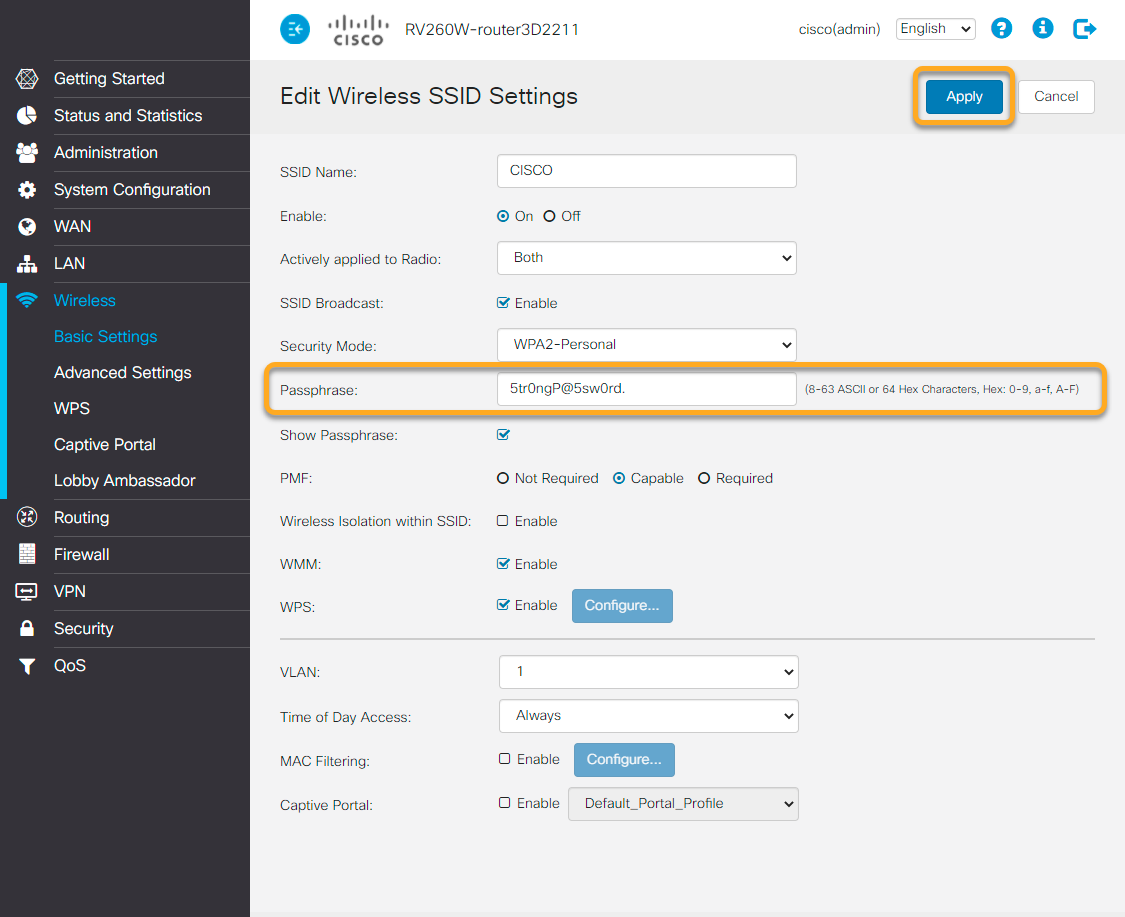Open the Default_Portal_Profile dropdown
The height and width of the screenshot is (917, 1125).
click(x=683, y=804)
